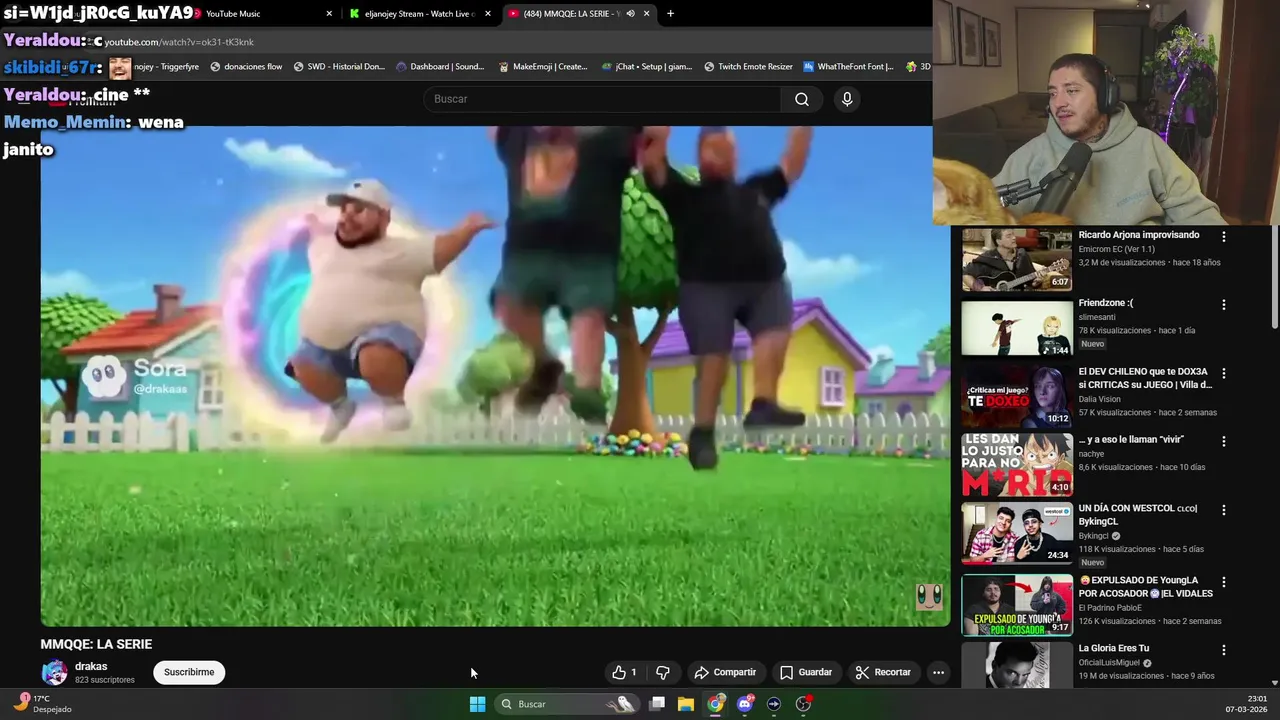The image size is (1280, 720).
Task: Open the drakas channel avatar
Action: [x=54, y=672]
